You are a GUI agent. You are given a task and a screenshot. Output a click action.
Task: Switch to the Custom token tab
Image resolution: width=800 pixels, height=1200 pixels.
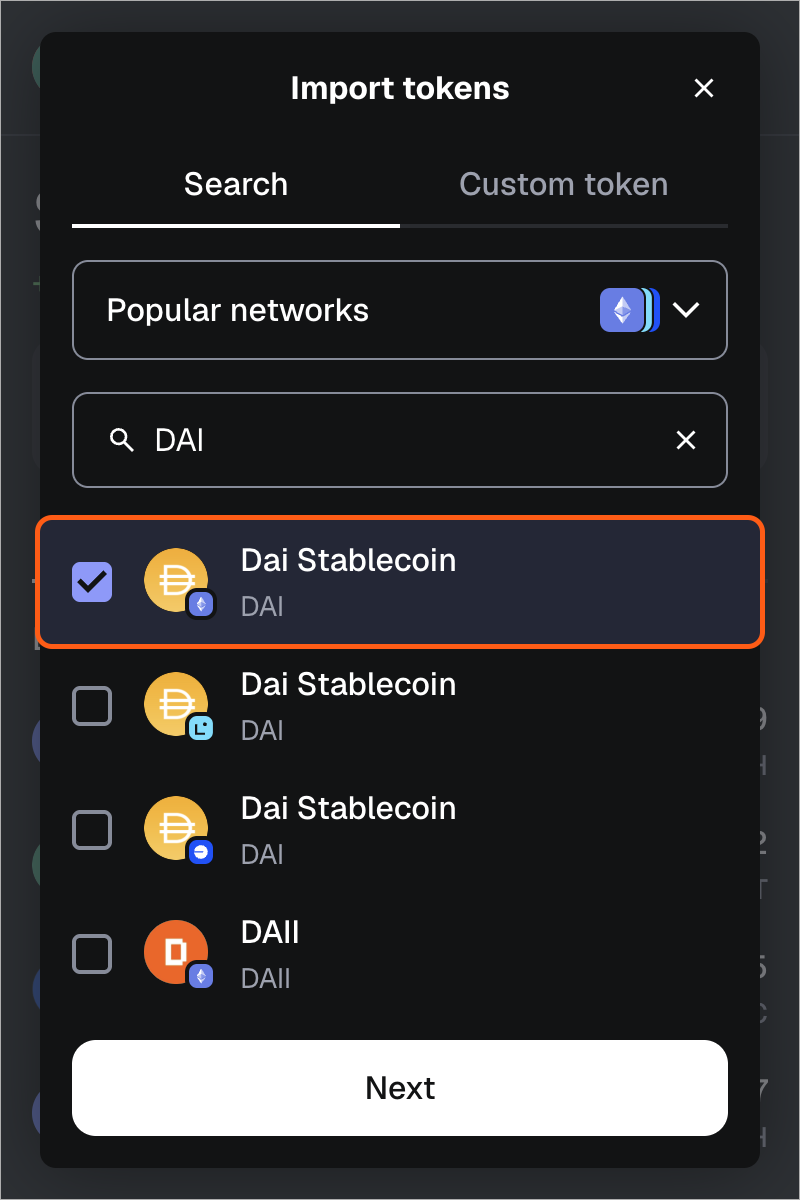tap(563, 185)
